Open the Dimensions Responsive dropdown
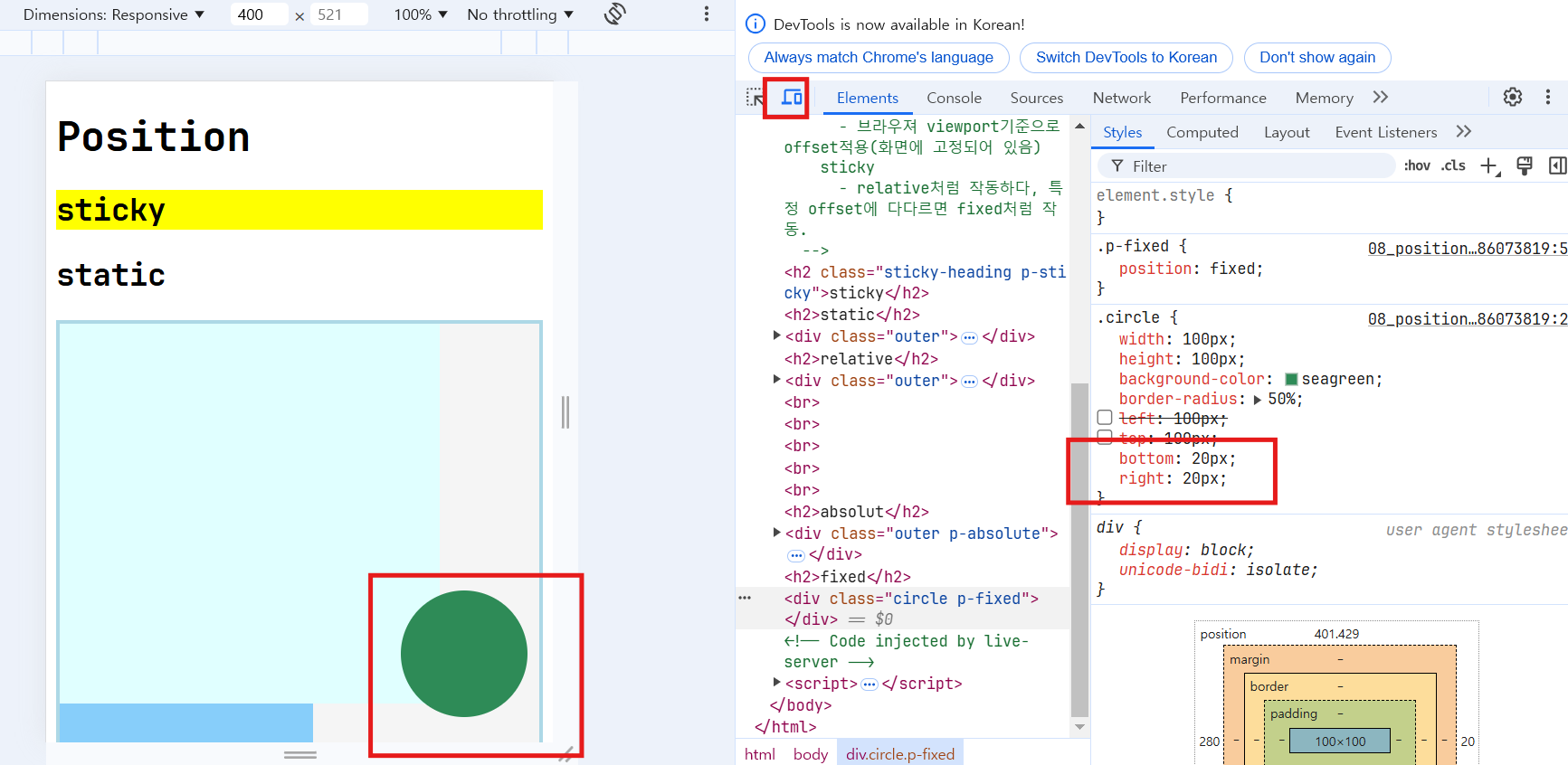1568x765 pixels. 114,14
